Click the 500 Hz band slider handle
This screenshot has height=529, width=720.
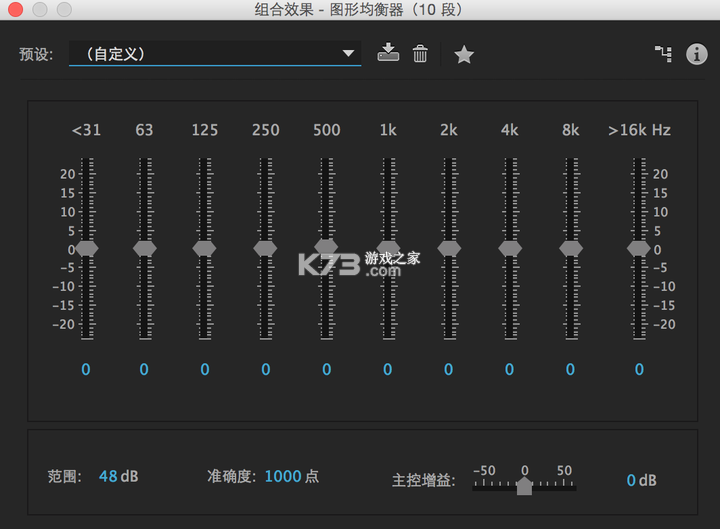(326, 247)
